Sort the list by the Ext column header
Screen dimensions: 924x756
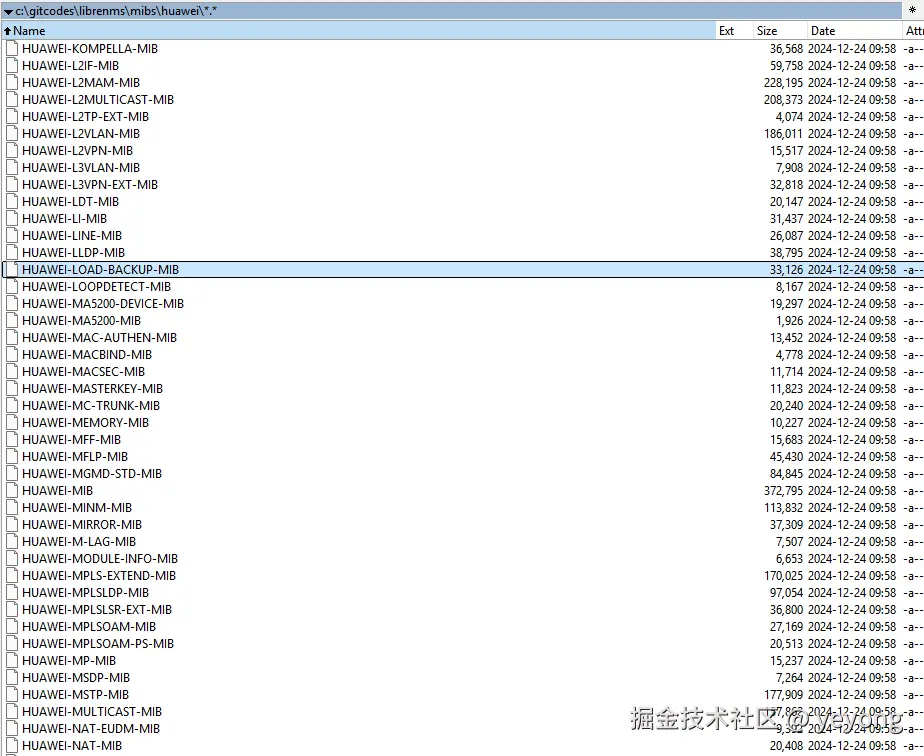click(x=734, y=31)
